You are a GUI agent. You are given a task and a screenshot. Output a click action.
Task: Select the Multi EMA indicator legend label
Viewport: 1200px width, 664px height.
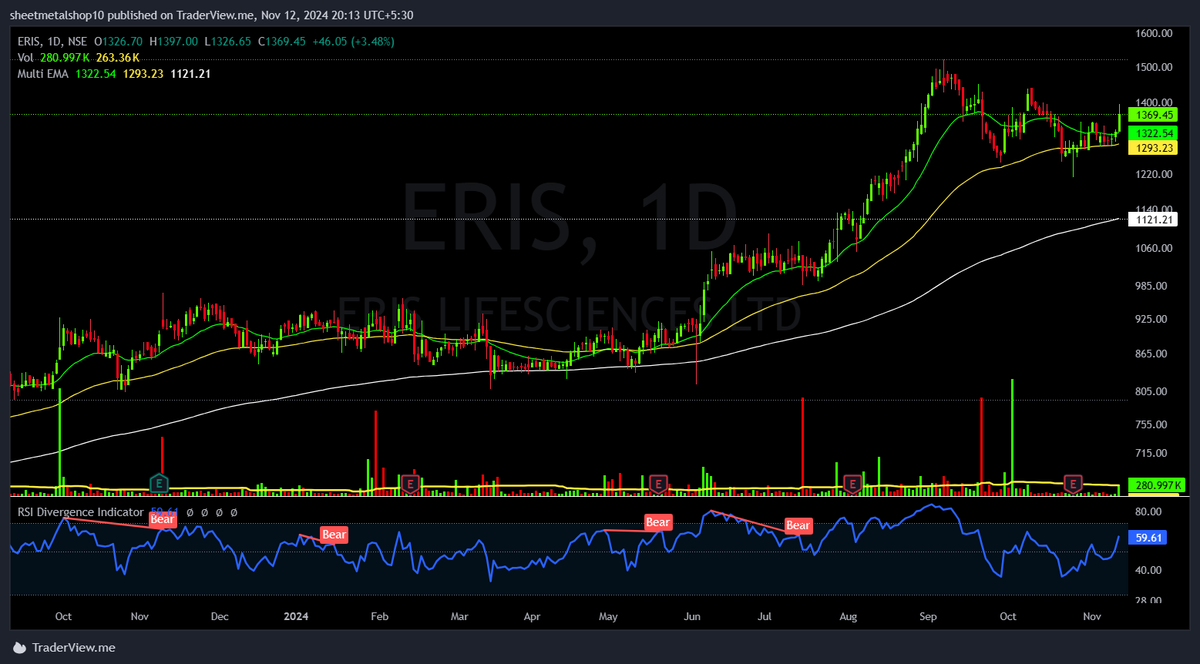[x=45, y=74]
